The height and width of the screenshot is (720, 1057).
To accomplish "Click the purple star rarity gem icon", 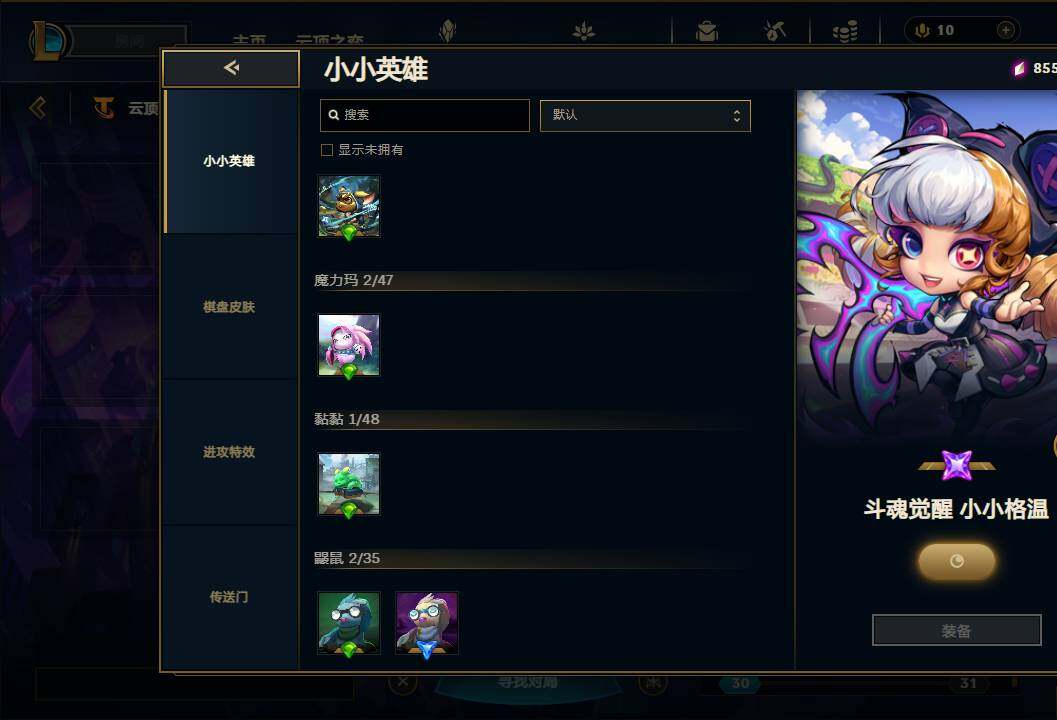I will pyautogui.click(x=957, y=465).
